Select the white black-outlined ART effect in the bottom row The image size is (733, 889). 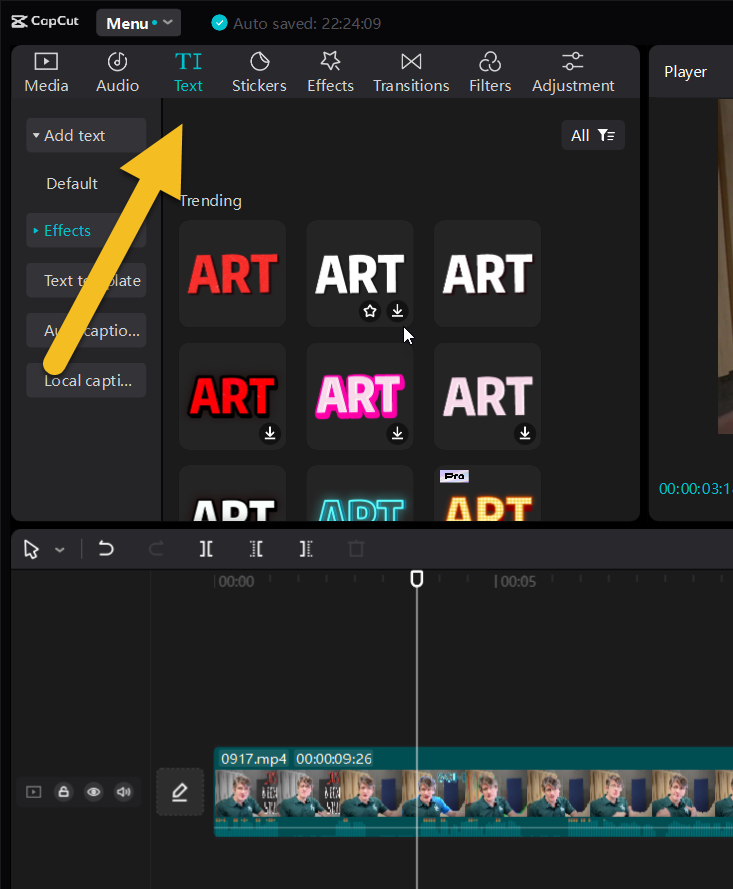tap(232, 494)
